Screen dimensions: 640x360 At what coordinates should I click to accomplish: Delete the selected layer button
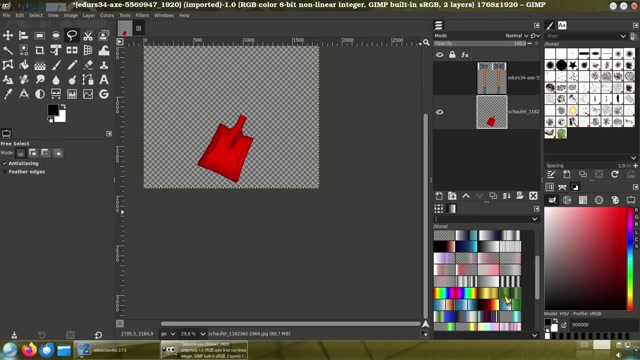pos(533,196)
